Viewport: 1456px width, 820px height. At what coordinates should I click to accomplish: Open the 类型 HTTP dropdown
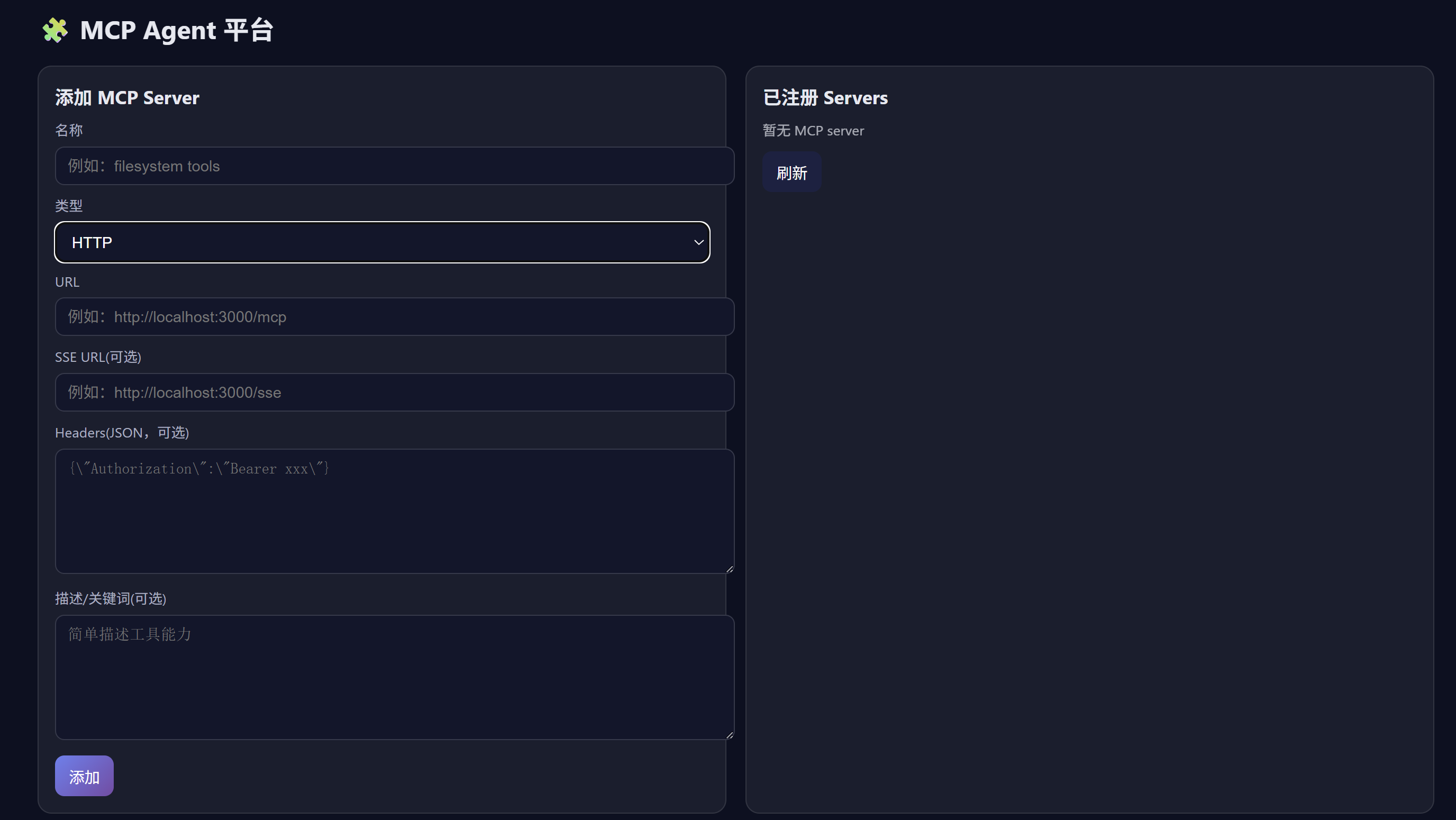pyautogui.click(x=382, y=242)
